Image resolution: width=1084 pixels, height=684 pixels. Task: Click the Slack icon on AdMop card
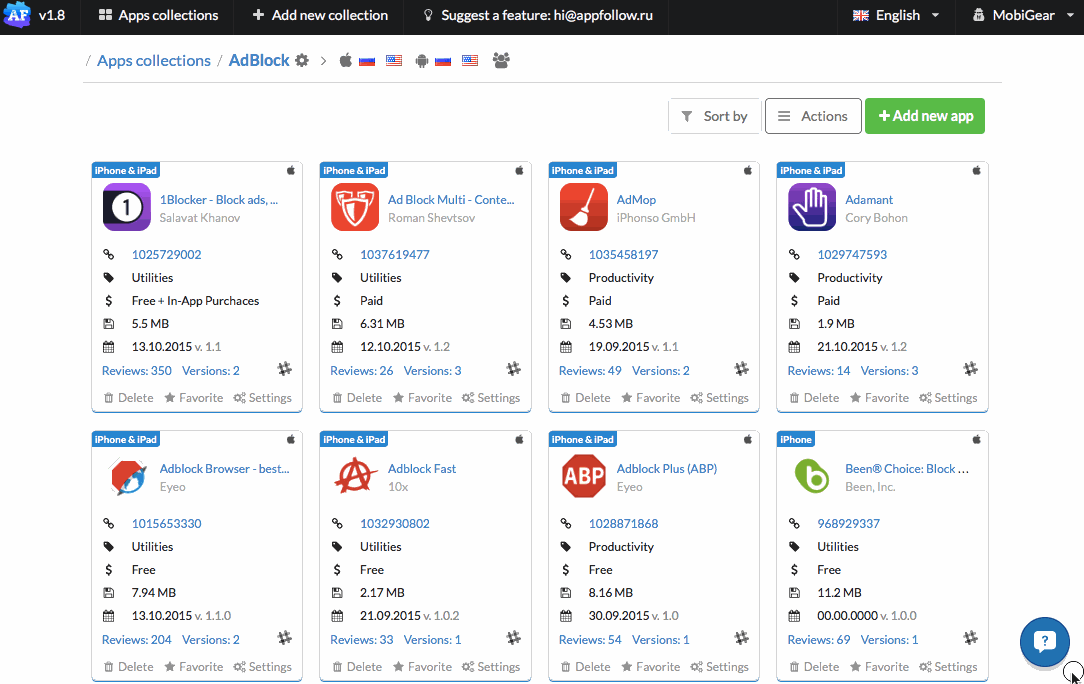[x=742, y=369]
